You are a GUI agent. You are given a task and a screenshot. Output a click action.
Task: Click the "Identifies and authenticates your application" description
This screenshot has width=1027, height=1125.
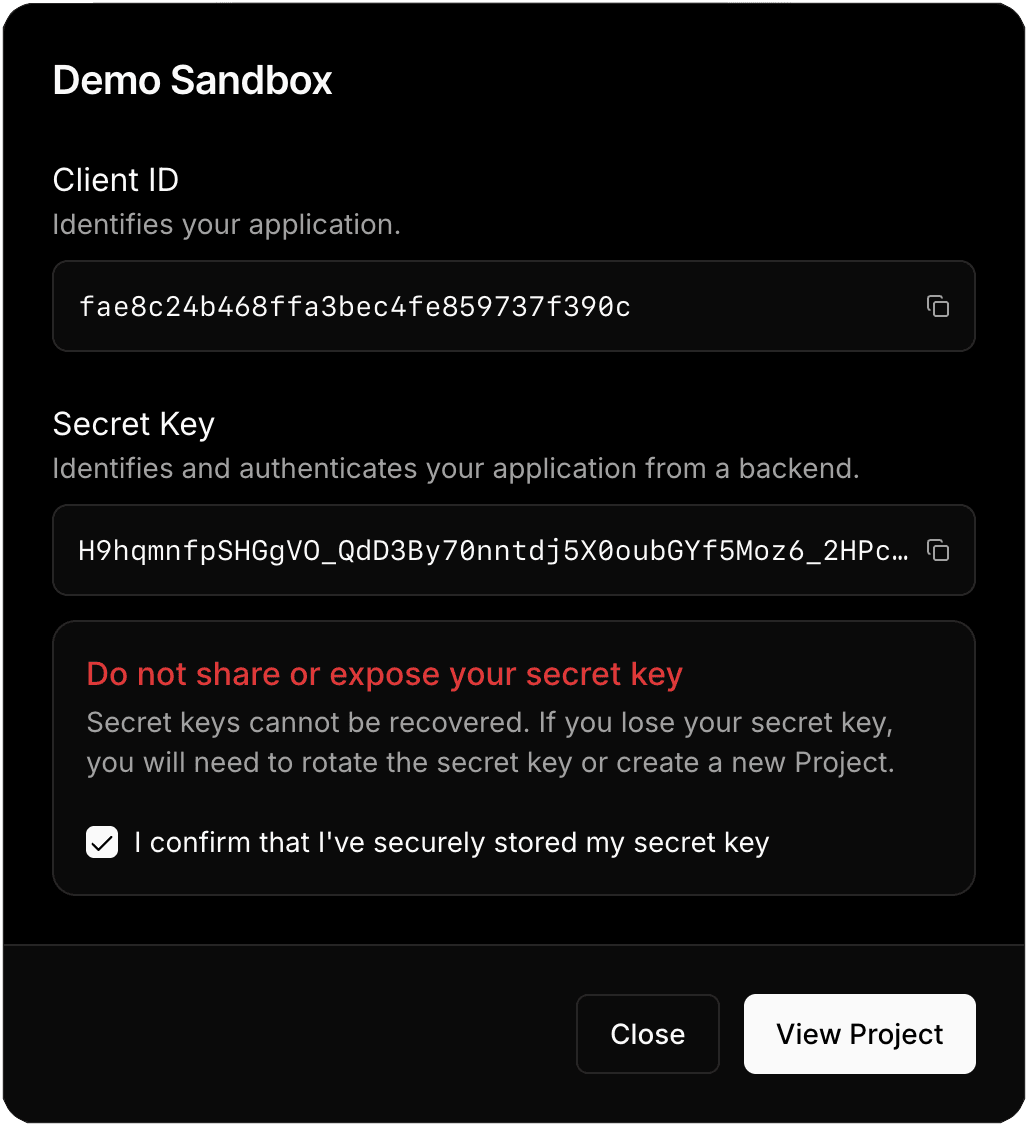pyautogui.click(x=455, y=468)
